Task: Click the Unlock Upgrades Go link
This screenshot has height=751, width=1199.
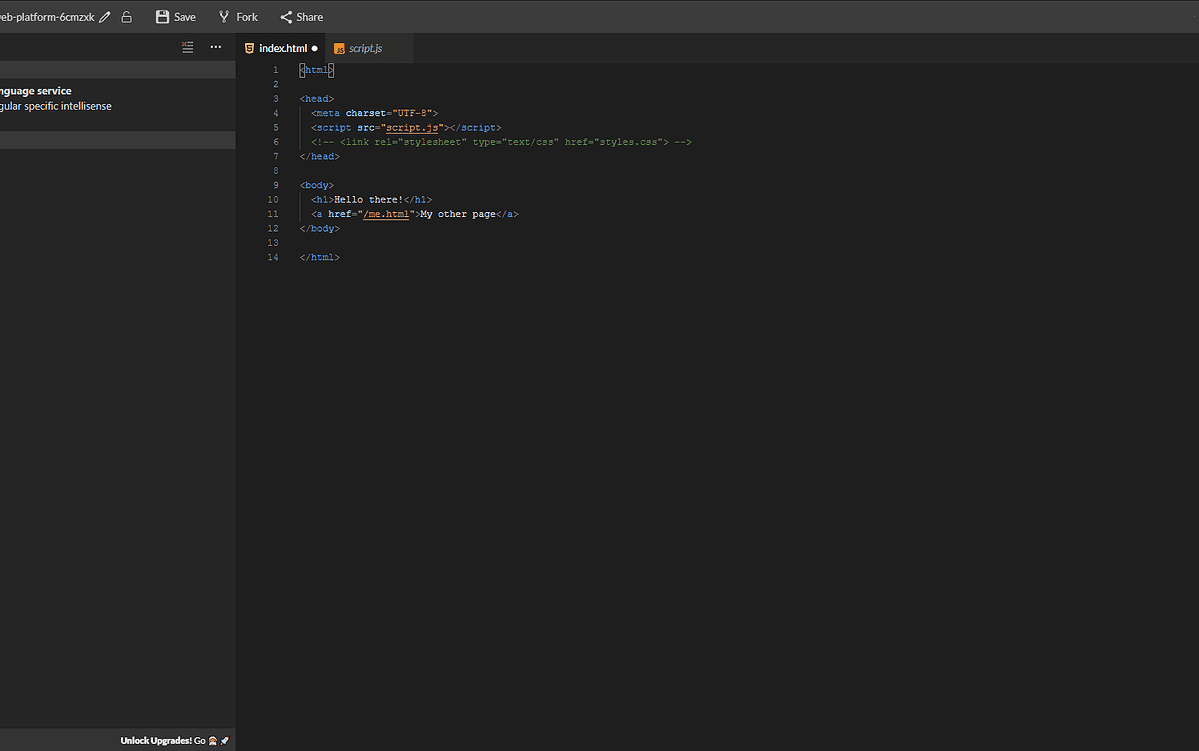Action: (200, 740)
